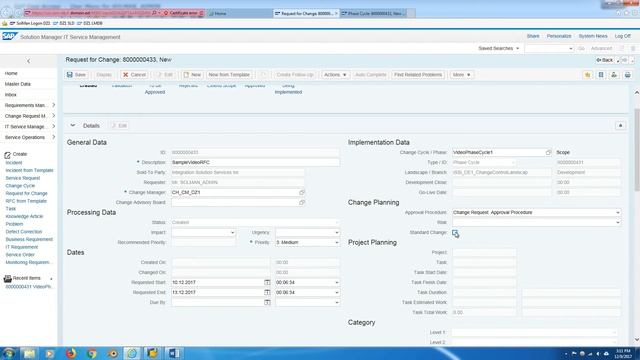Open Change Advisory Board value help icon
Viewport: 640px width, 360px height.
[x=302, y=202]
